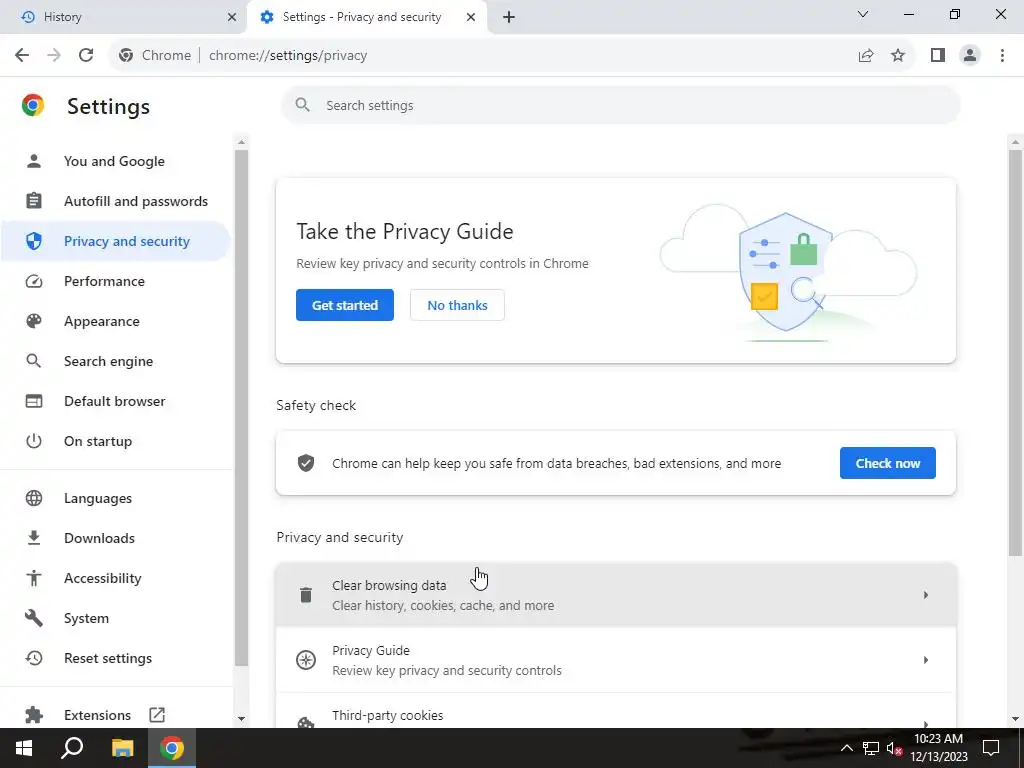Select Privacy and security in sidebar
This screenshot has width=1024, height=768.
click(x=115, y=241)
